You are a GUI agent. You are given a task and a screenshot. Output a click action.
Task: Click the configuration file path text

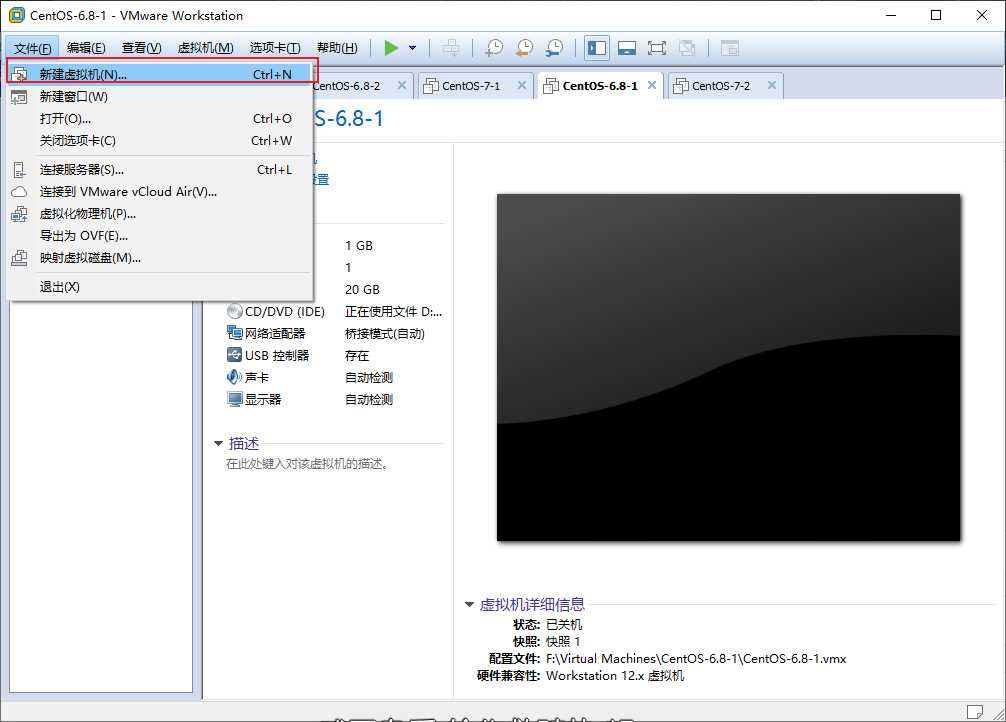[x=696, y=659]
